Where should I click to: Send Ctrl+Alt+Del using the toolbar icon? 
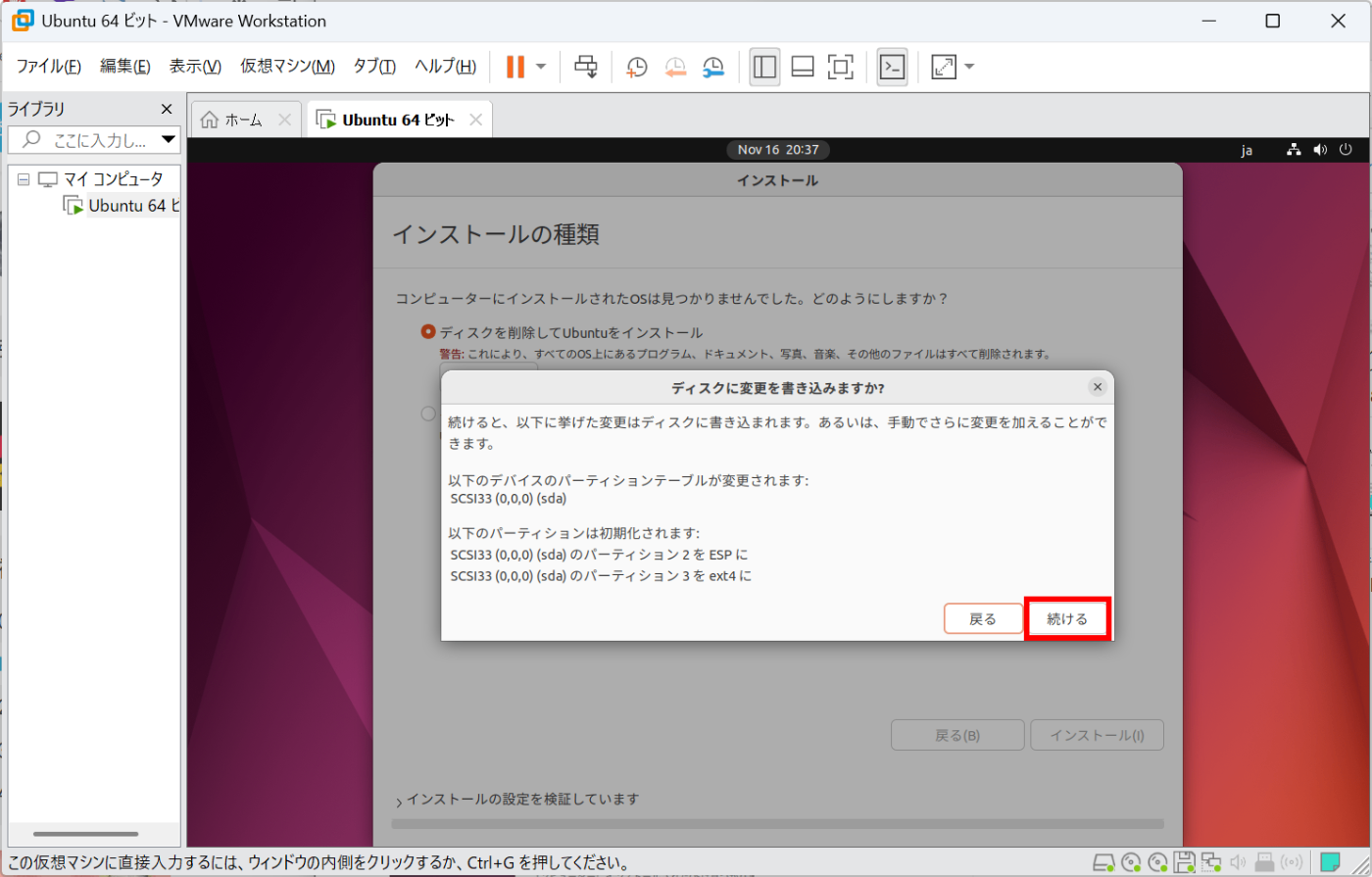tap(586, 67)
